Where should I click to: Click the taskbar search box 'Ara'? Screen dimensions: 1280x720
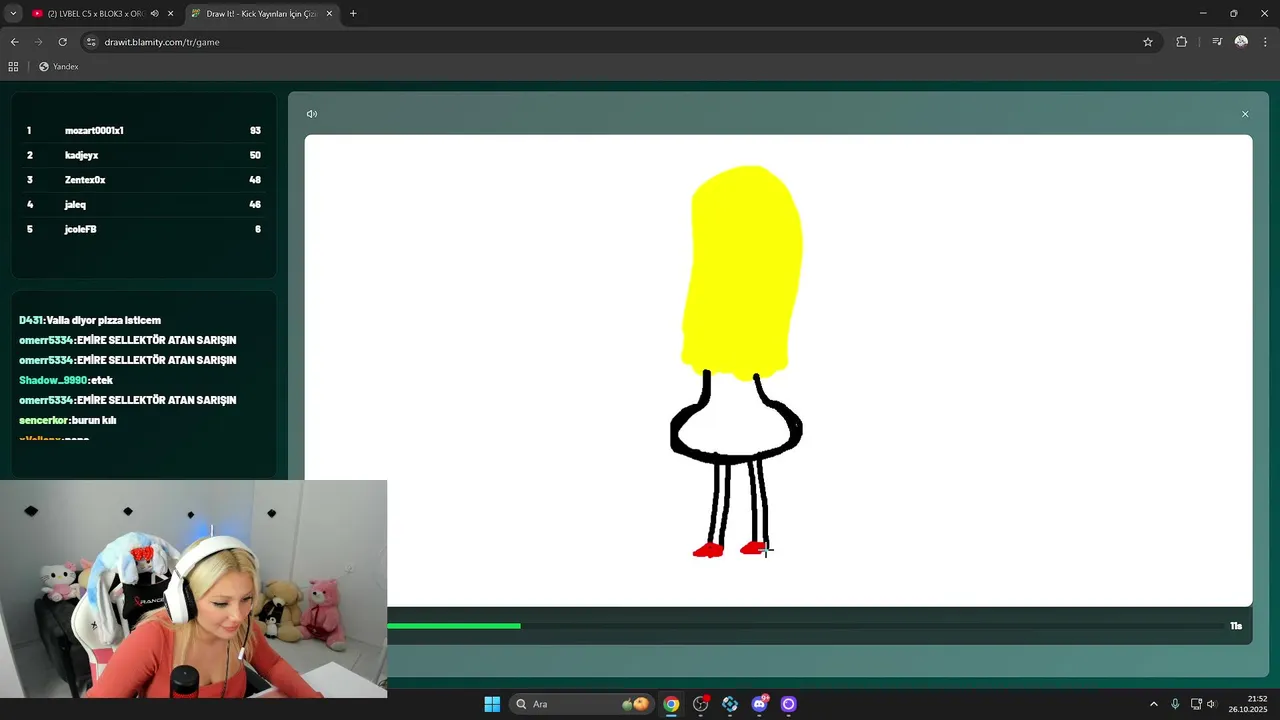click(x=581, y=704)
